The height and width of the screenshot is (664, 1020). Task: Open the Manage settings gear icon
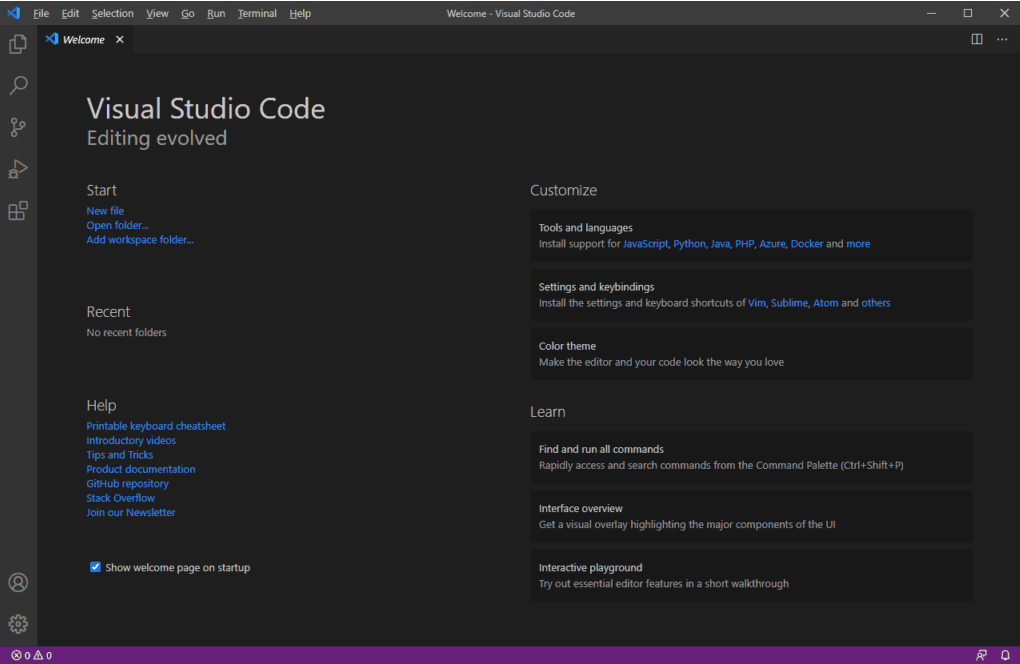coord(17,623)
